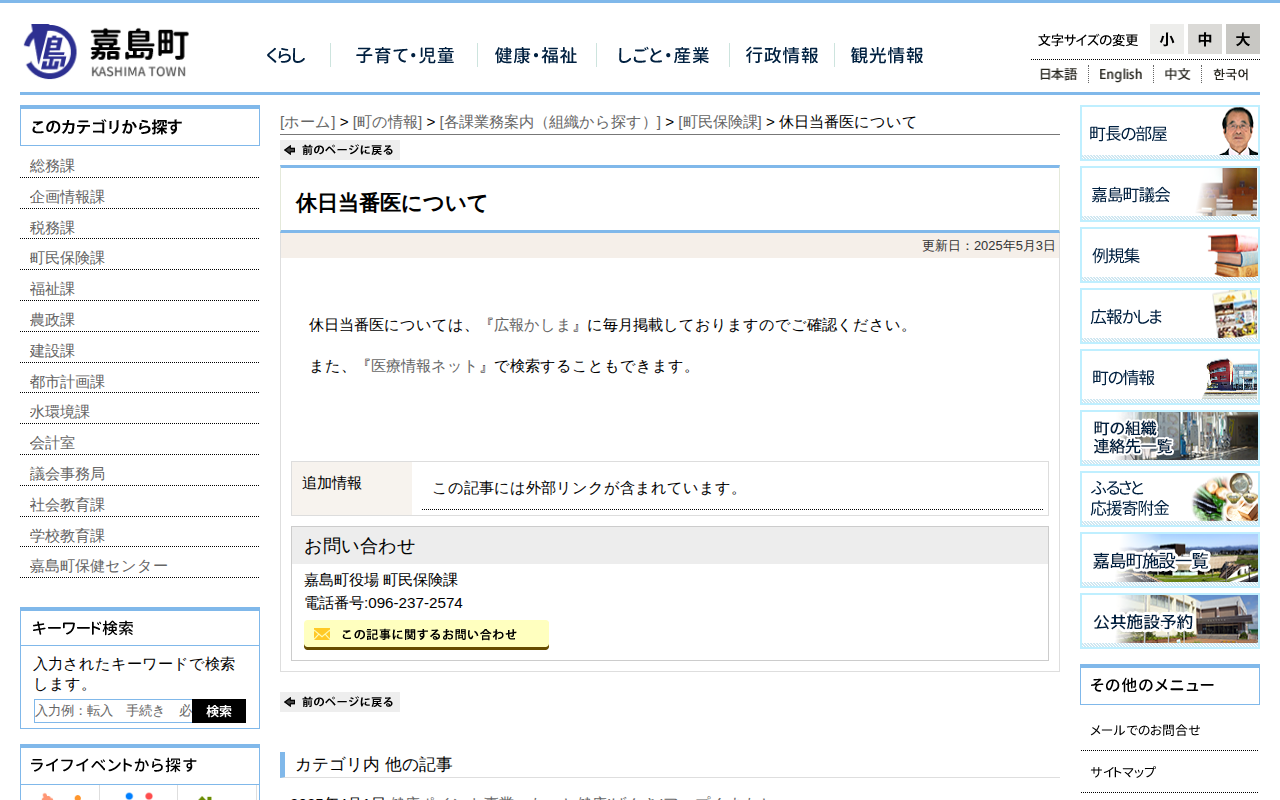The height and width of the screenshot is (800, 1280).
Task: Open the 公共施設予約 banner
Action: tap(1169, 621)
